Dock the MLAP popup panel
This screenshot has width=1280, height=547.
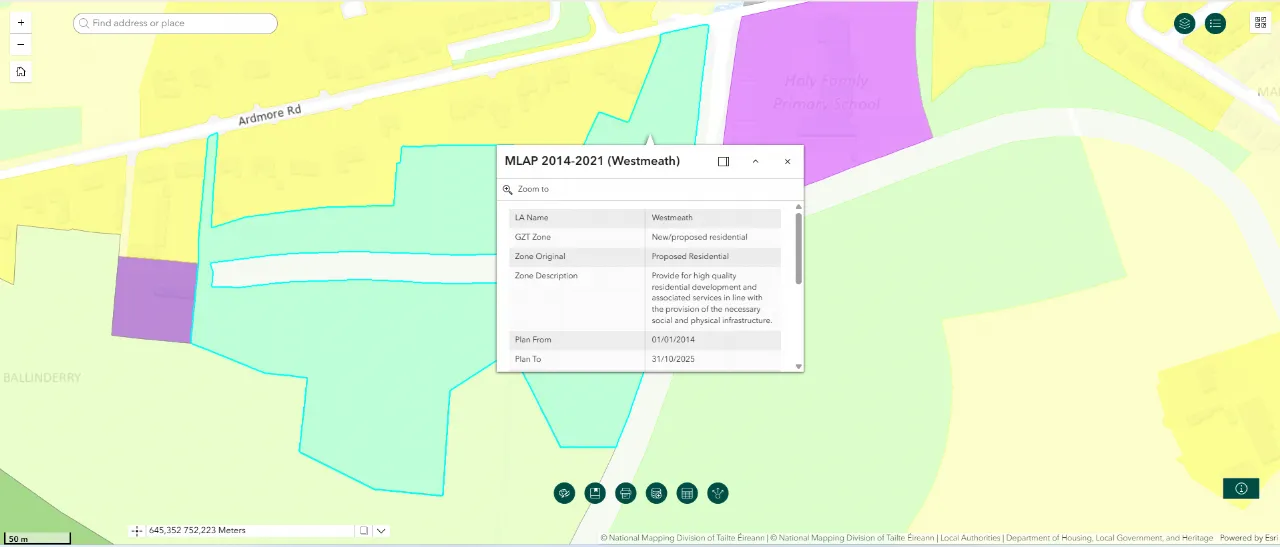pyautogui.click(x=724, y=161)
